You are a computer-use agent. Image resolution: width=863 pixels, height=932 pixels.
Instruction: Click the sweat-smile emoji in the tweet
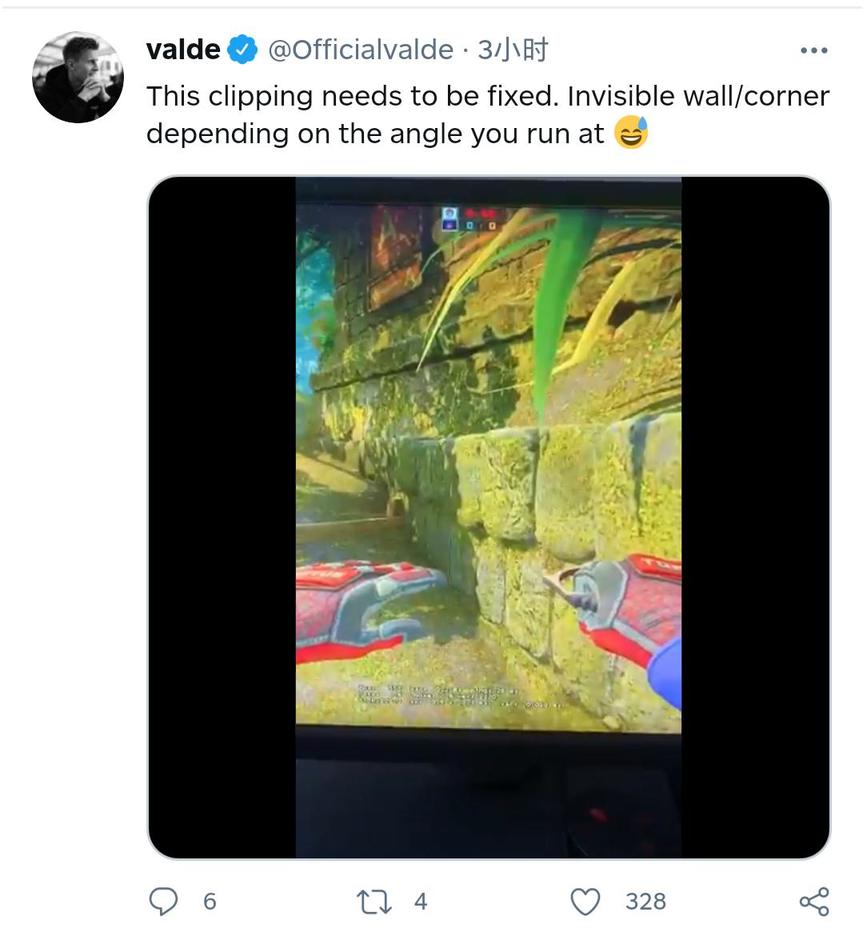coord(631,131)
